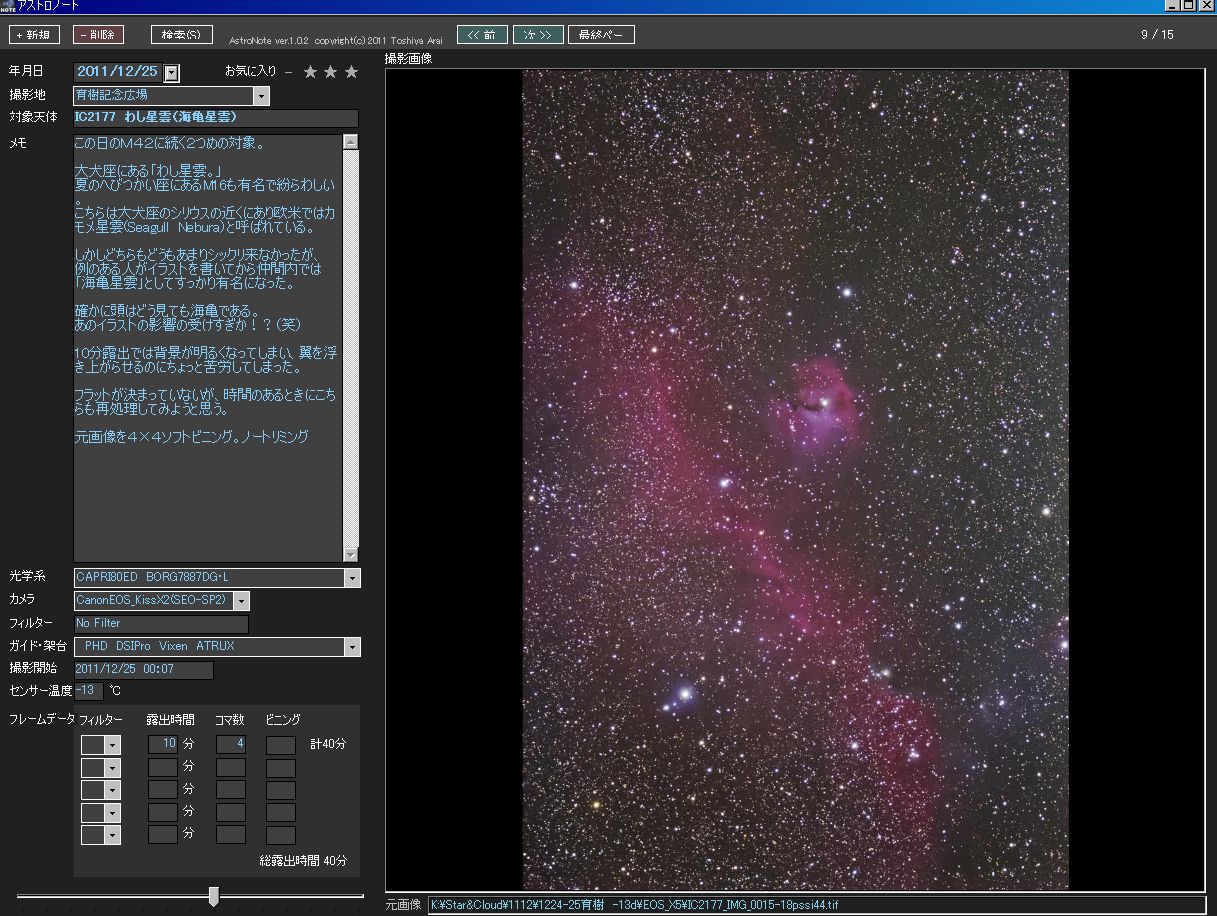Clear favorite rating with dash
1217x916 pixels.
289,72
